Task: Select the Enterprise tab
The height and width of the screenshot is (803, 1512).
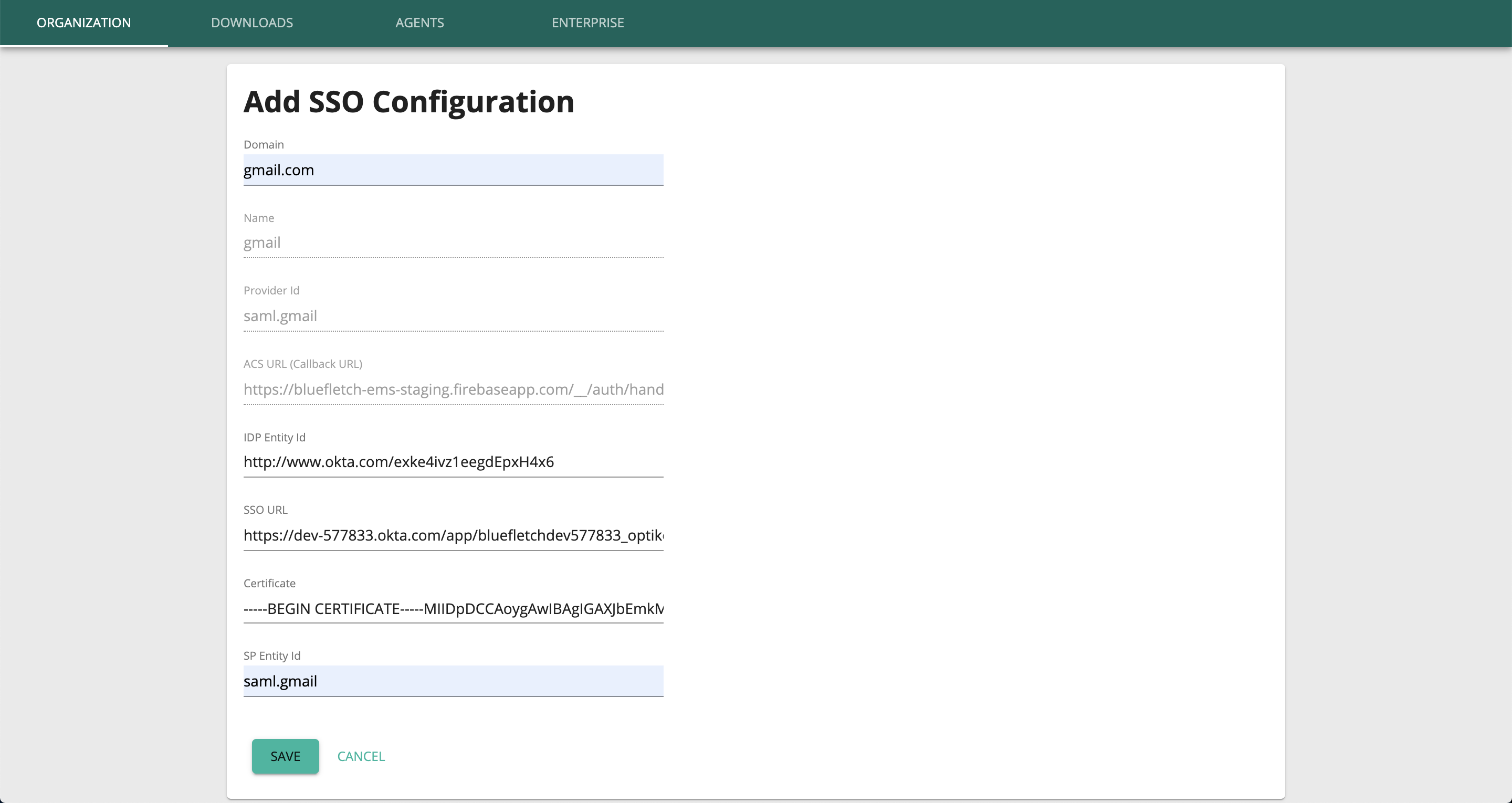Action: [x=587, y=23]
